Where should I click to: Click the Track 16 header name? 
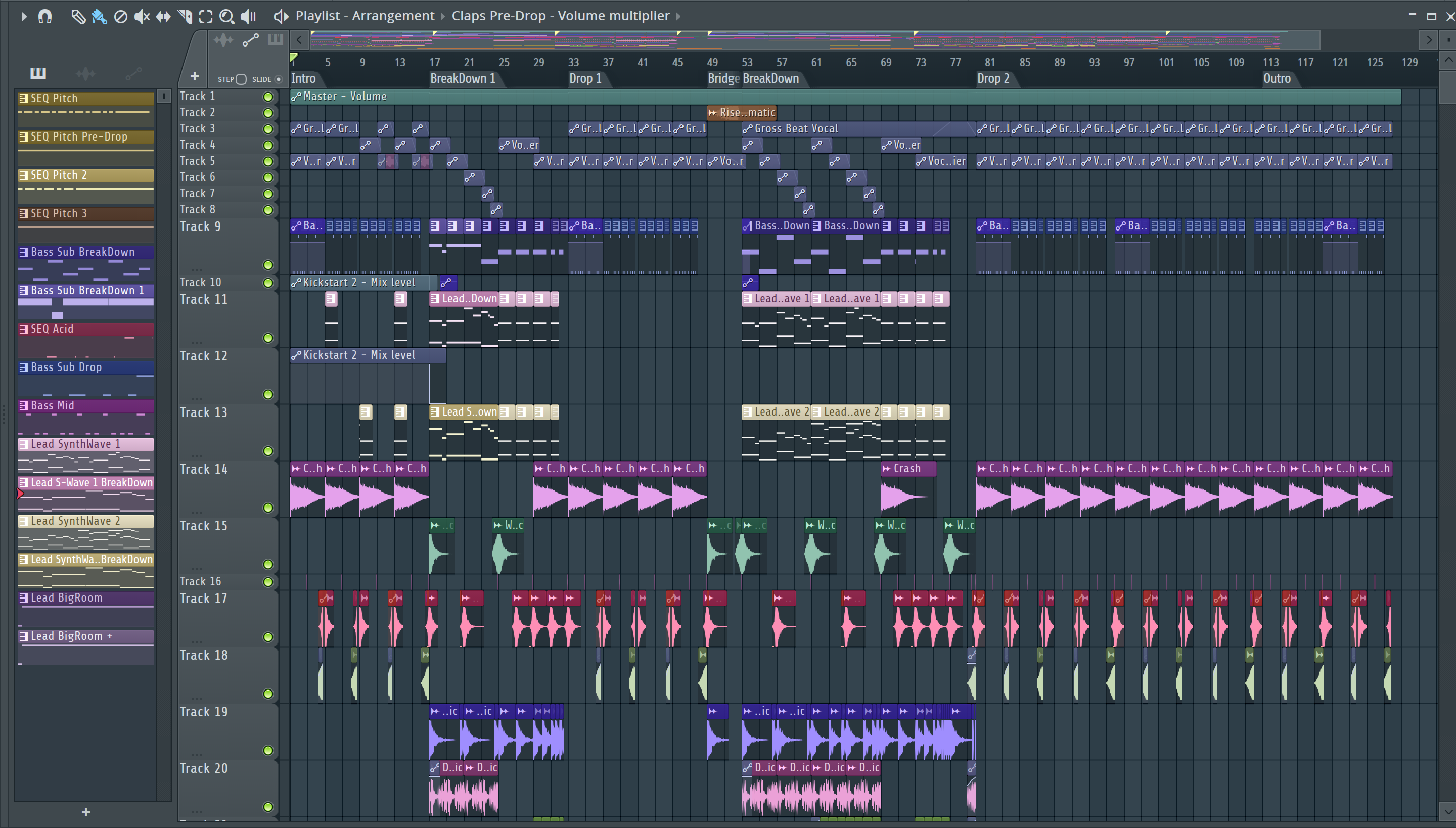coord(201,581)
